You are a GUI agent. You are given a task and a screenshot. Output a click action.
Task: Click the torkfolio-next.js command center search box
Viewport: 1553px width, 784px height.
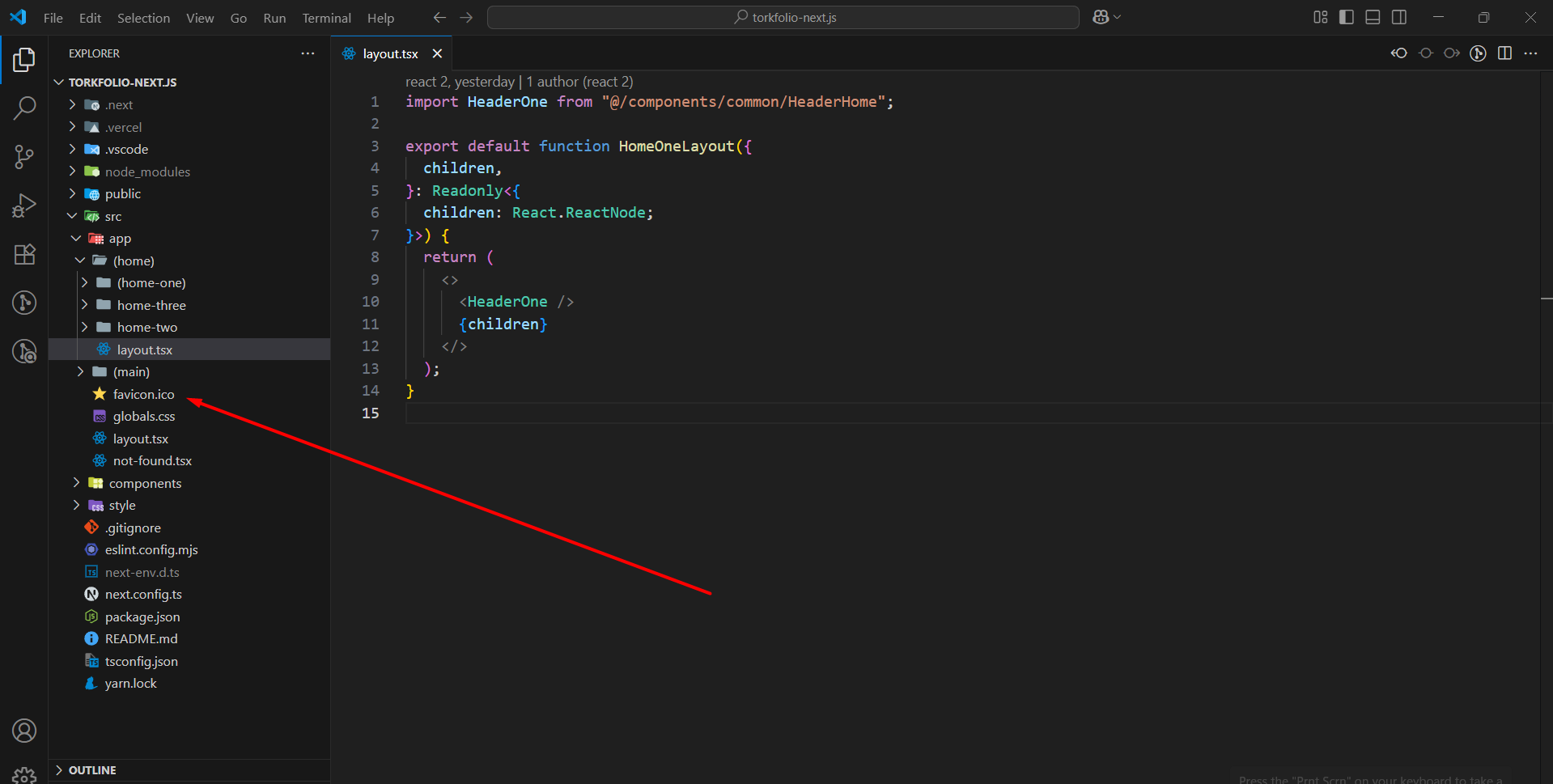[783, 17]
